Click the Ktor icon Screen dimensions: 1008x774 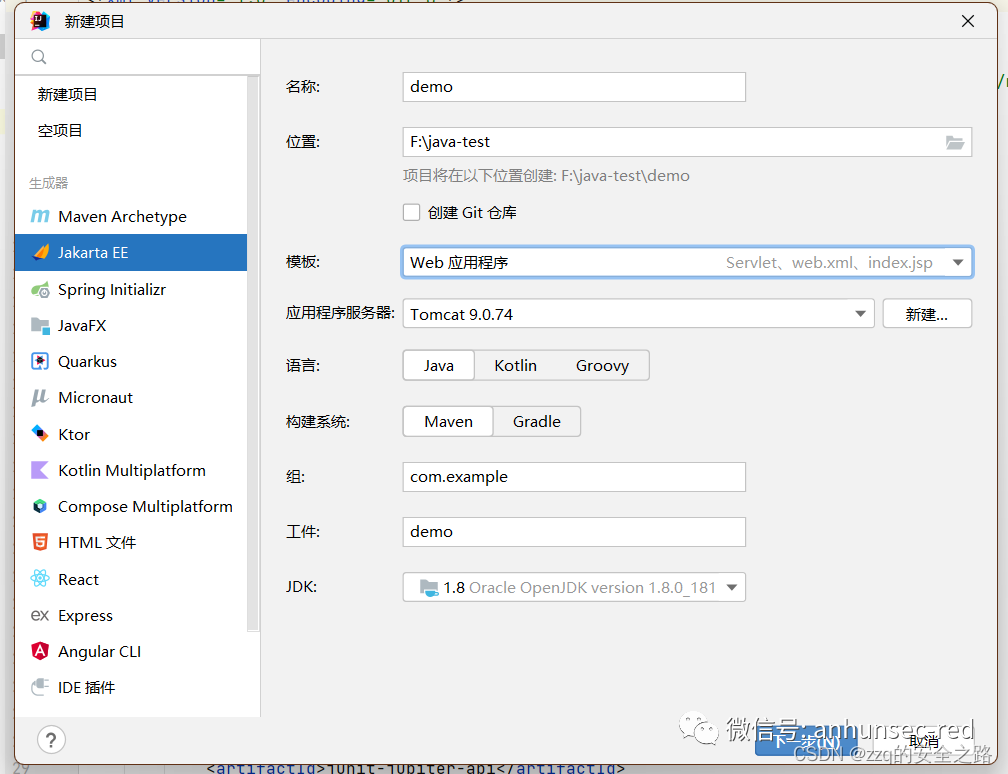click(40, 434)
